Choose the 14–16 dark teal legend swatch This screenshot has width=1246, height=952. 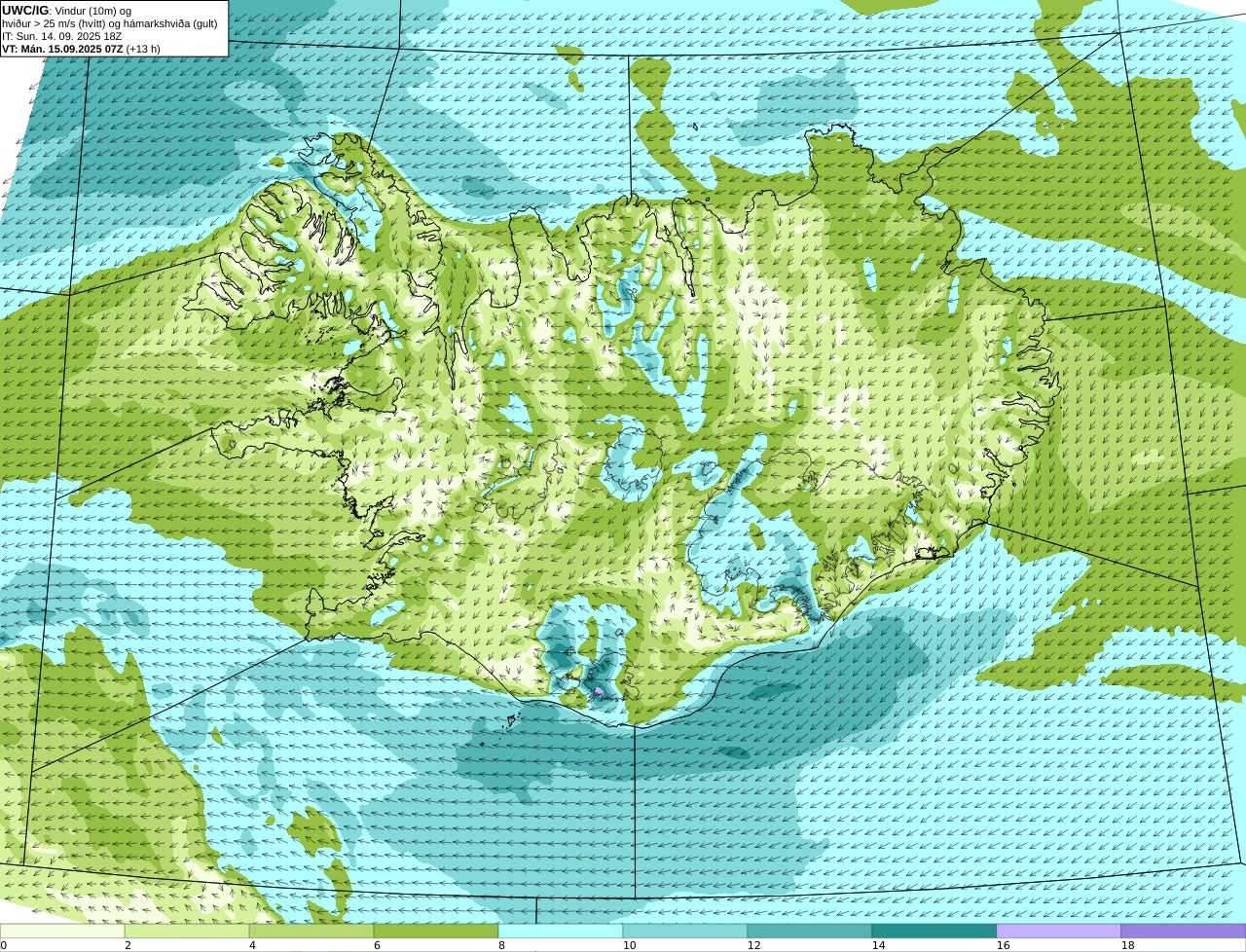coord(934,931)
